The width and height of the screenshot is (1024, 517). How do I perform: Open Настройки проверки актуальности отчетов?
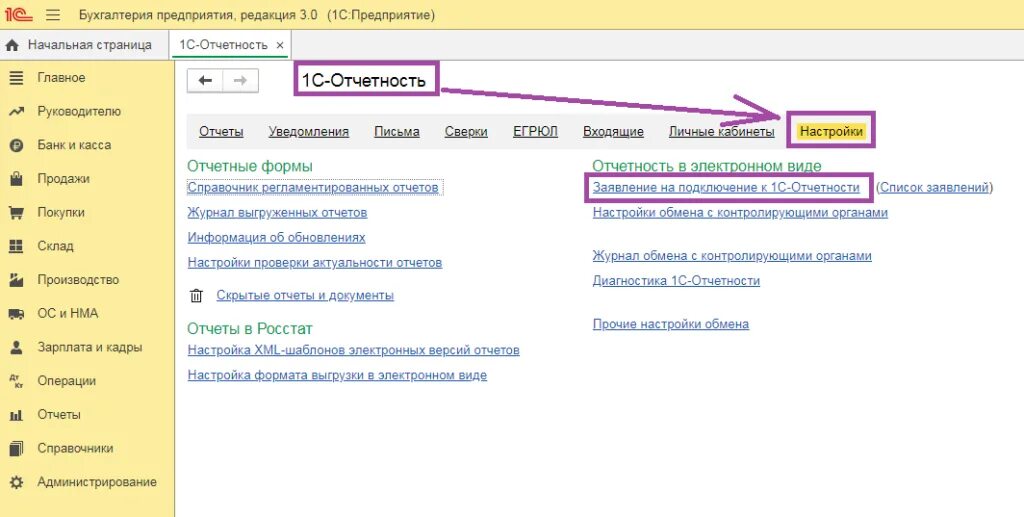[x=315, y=263]
